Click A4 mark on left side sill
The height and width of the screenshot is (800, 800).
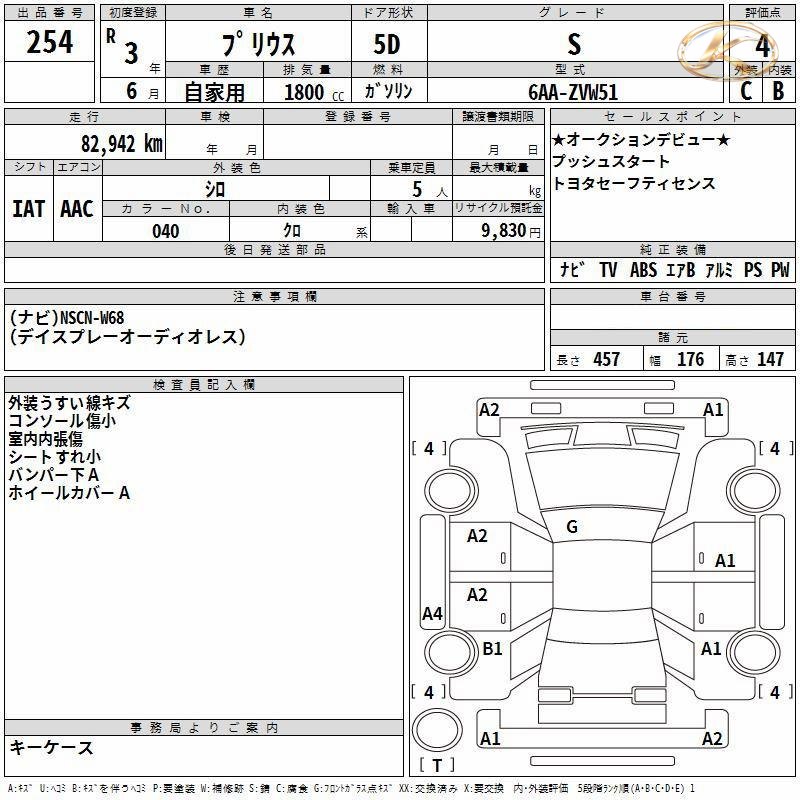point(432,613)
